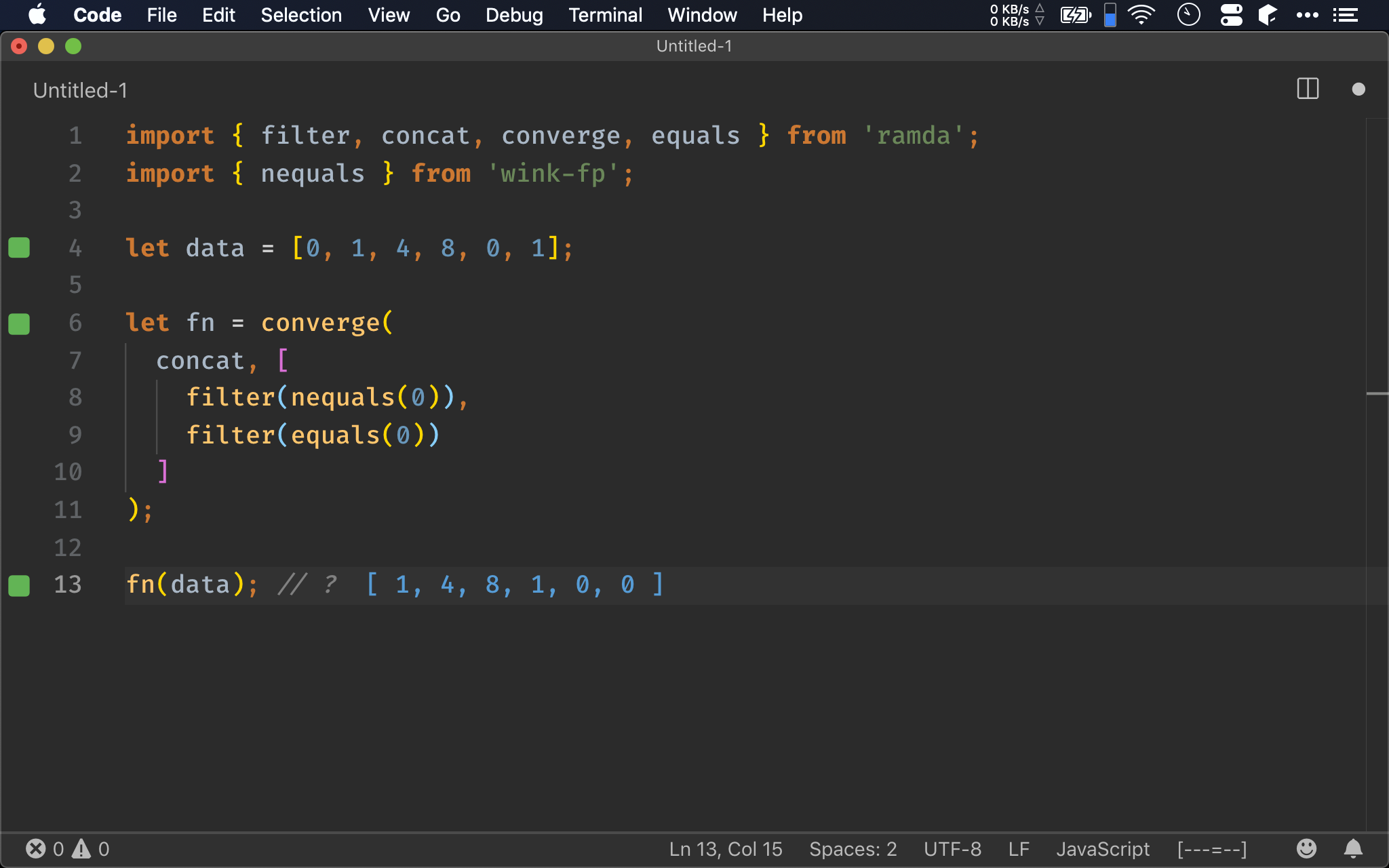
Task: Click Ln 13, Col 15 cursor position
Action: pos(726,849)
